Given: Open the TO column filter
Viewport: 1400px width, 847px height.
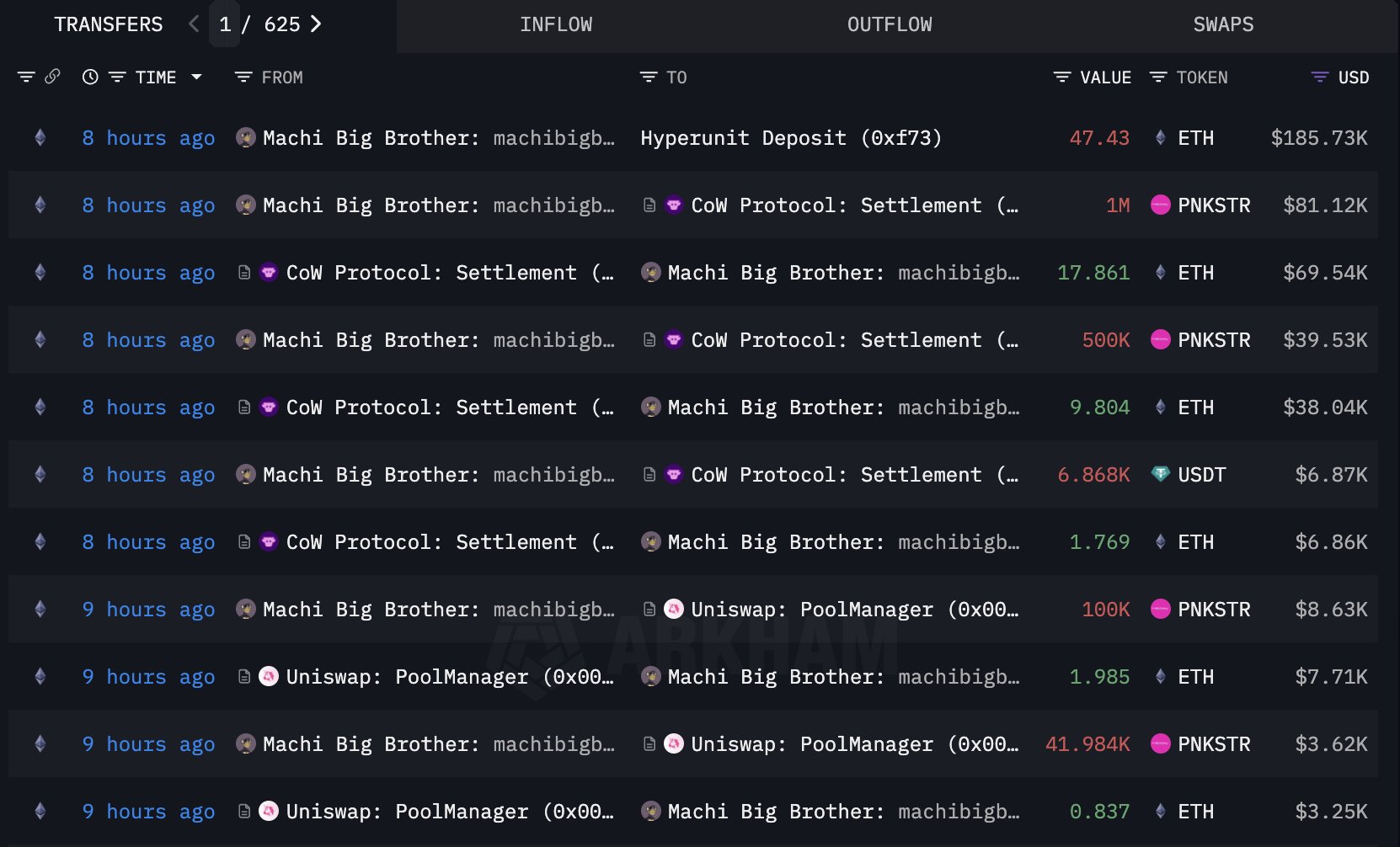Looking at the screenshot, I should click(x=648, y=77).
